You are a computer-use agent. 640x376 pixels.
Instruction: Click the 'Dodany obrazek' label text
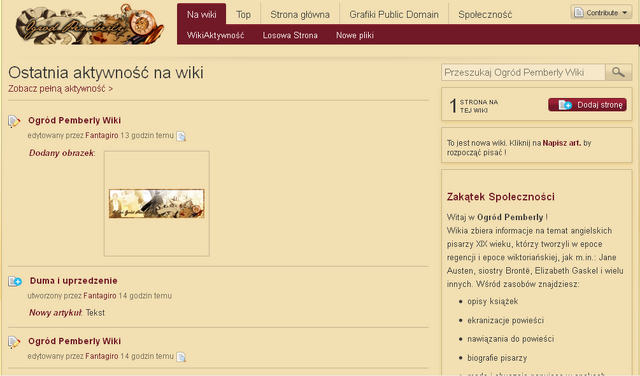click(x=62, y=153)
